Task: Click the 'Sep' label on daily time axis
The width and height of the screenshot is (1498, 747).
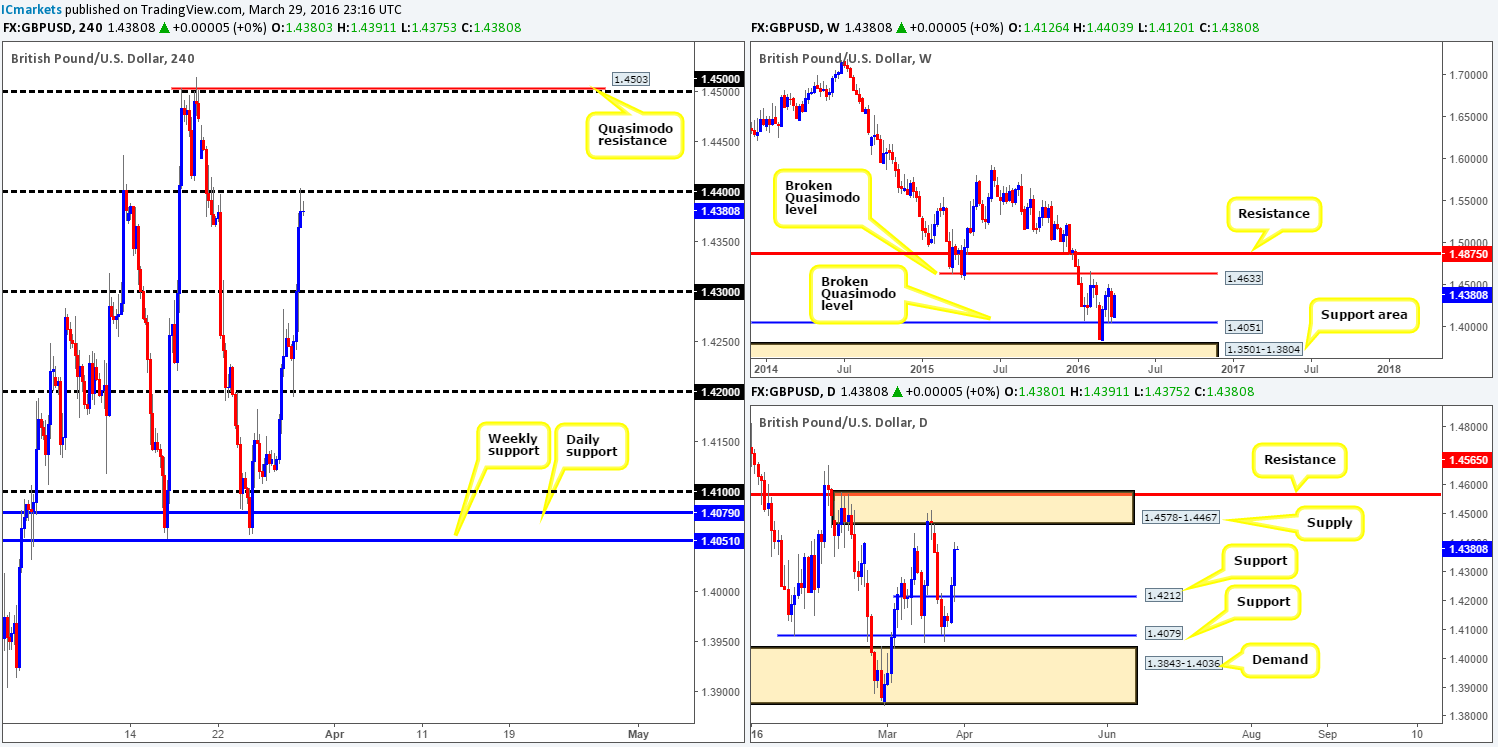Action: pyautogui.click(x=1325, y=732)
